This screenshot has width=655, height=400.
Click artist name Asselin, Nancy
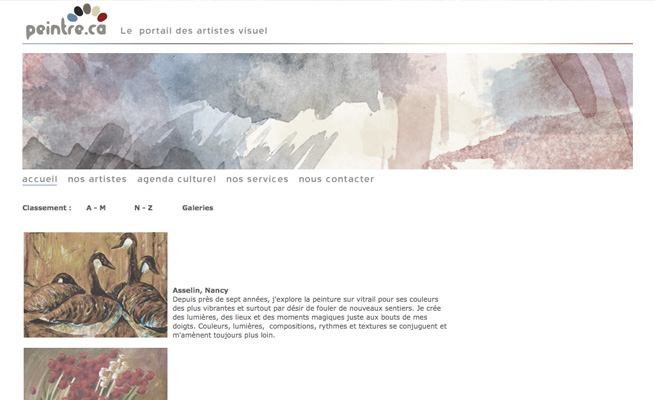pyautogui.click(x=201, y=290)
